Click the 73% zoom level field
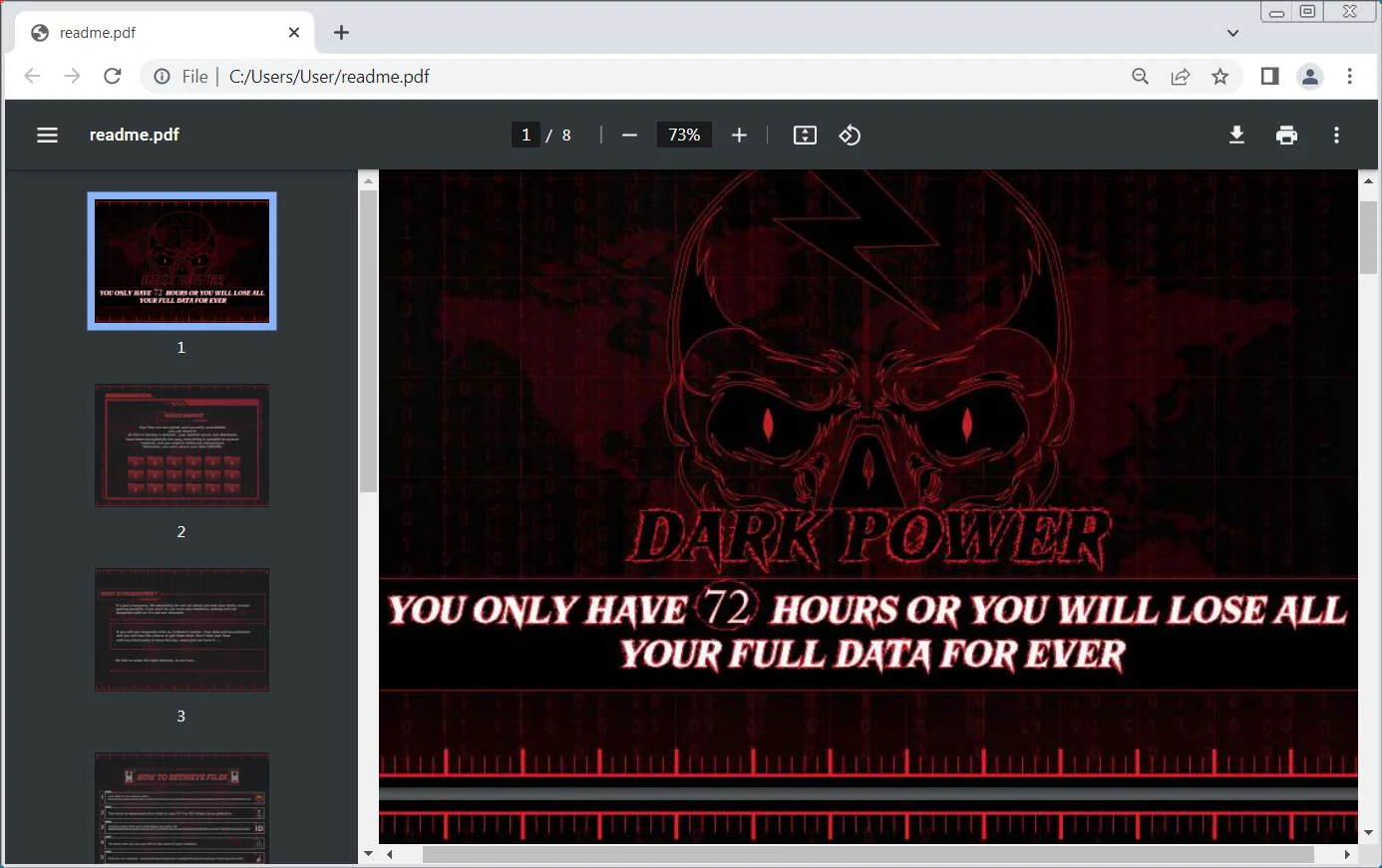The image size is (1382, 868). pyautogui.click(x=684, y=136)
